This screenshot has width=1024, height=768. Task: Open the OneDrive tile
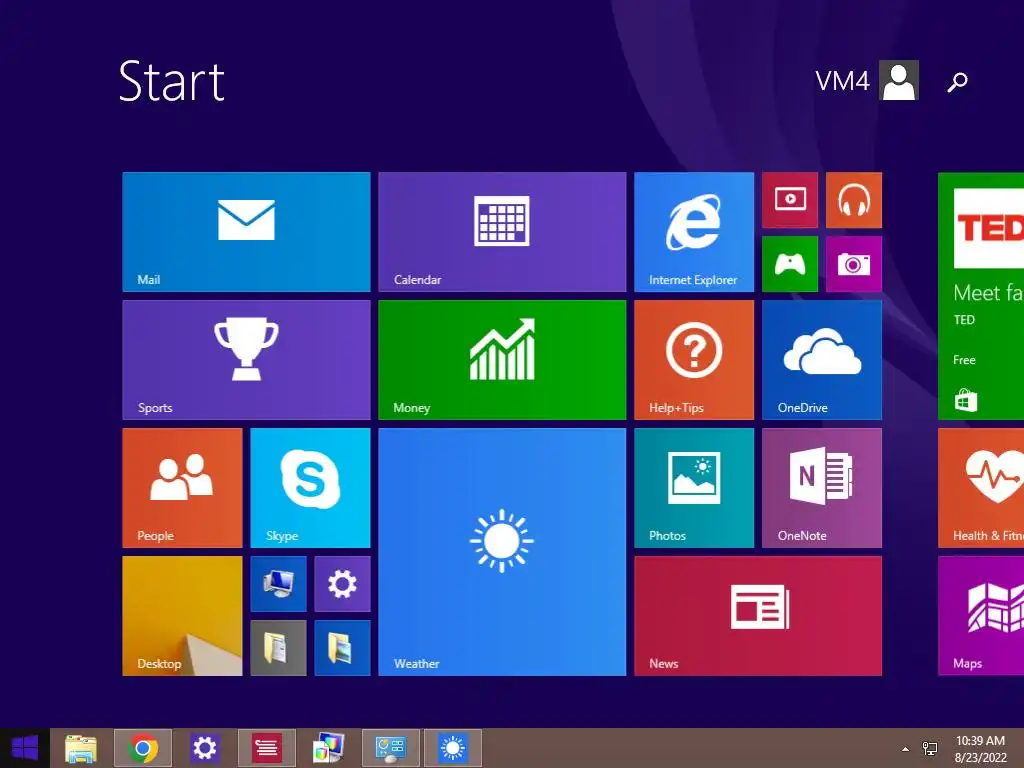pyautogui.click(x=822, y=360)
